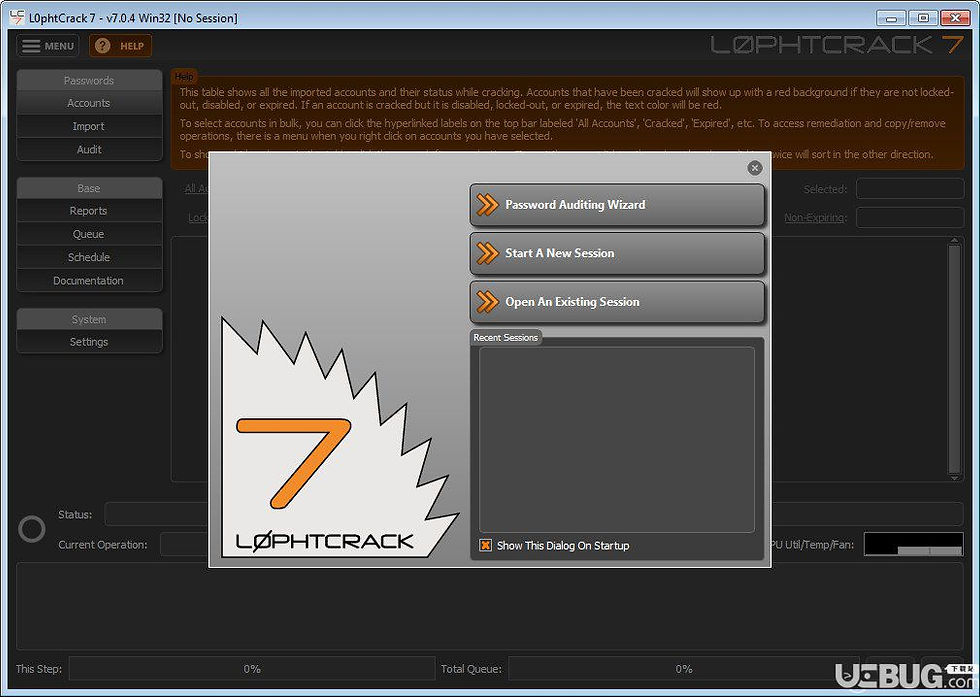Uncheck Show This Dialog On Startup
This screenshot has height=697, width=980.
coord(485,545)
